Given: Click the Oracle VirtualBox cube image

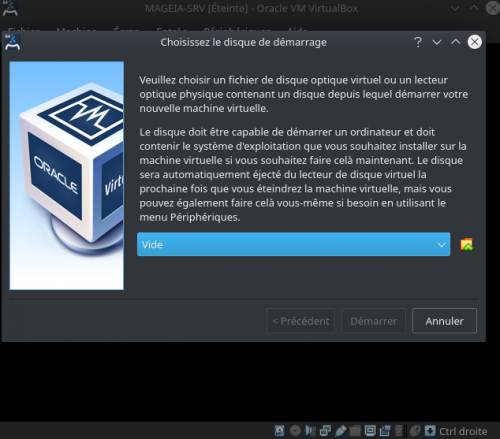Looking at the screenshot, I should click(67, 175).
